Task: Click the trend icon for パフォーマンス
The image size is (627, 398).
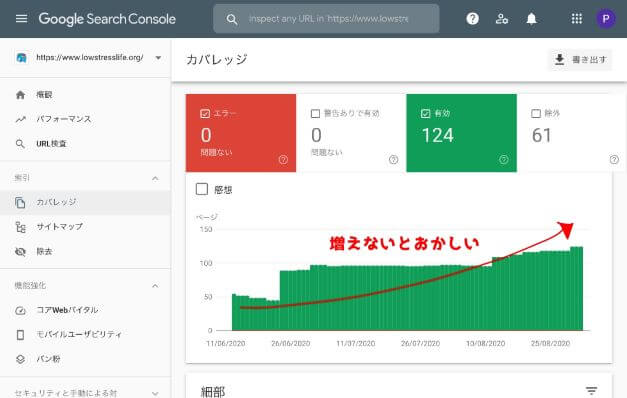Action: 20,119
